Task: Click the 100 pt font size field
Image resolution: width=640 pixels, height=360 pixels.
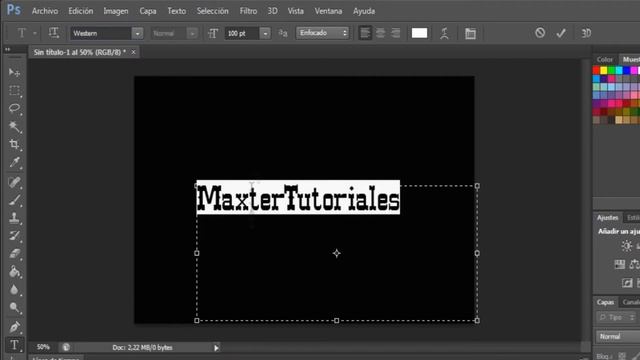Action: pos(242,33)
